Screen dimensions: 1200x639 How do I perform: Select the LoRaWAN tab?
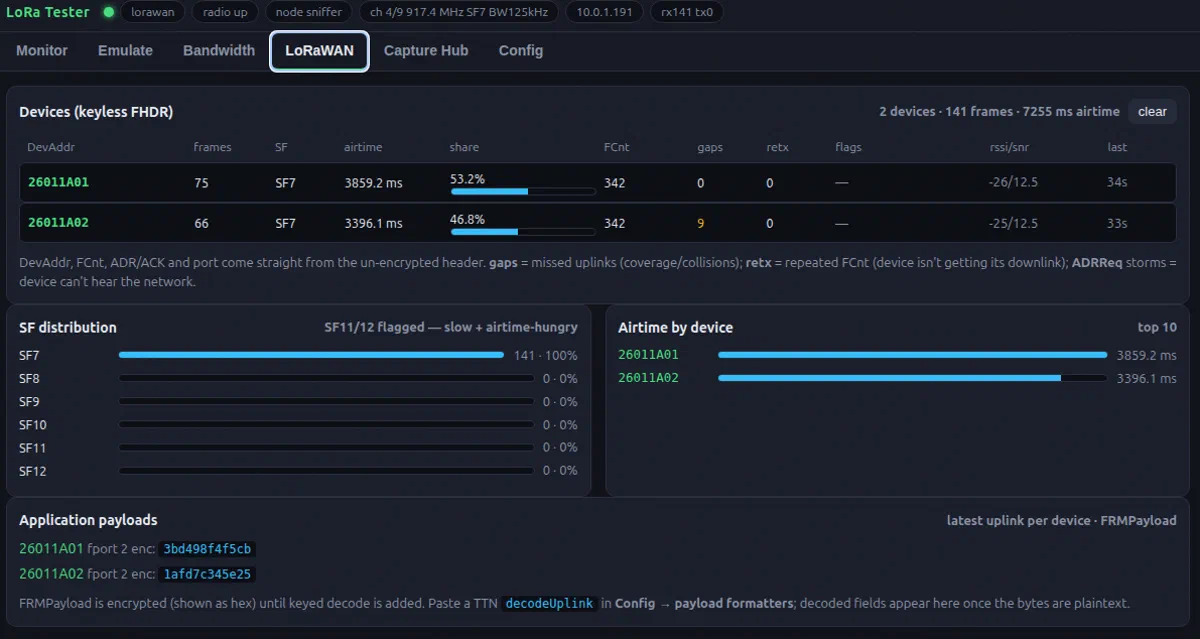click(x=319, y=51)
